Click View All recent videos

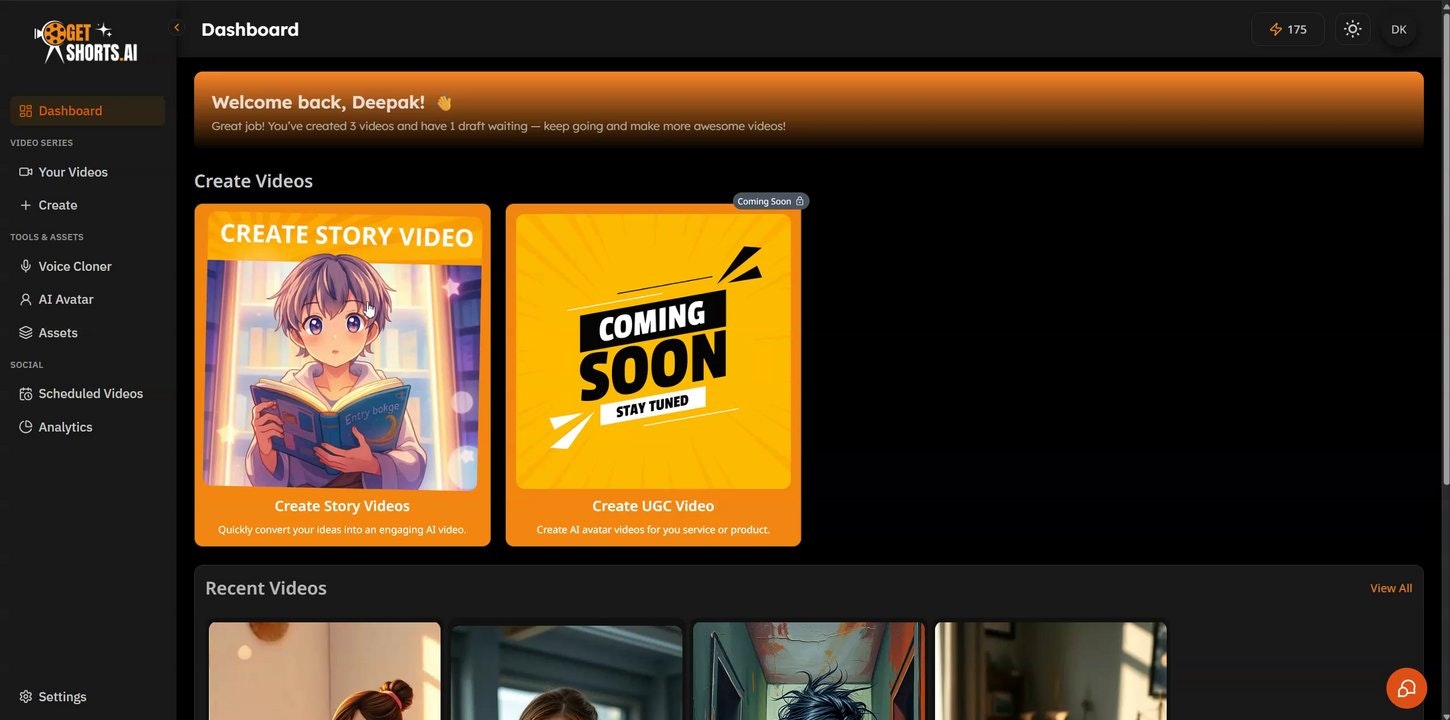[1391, 588]
